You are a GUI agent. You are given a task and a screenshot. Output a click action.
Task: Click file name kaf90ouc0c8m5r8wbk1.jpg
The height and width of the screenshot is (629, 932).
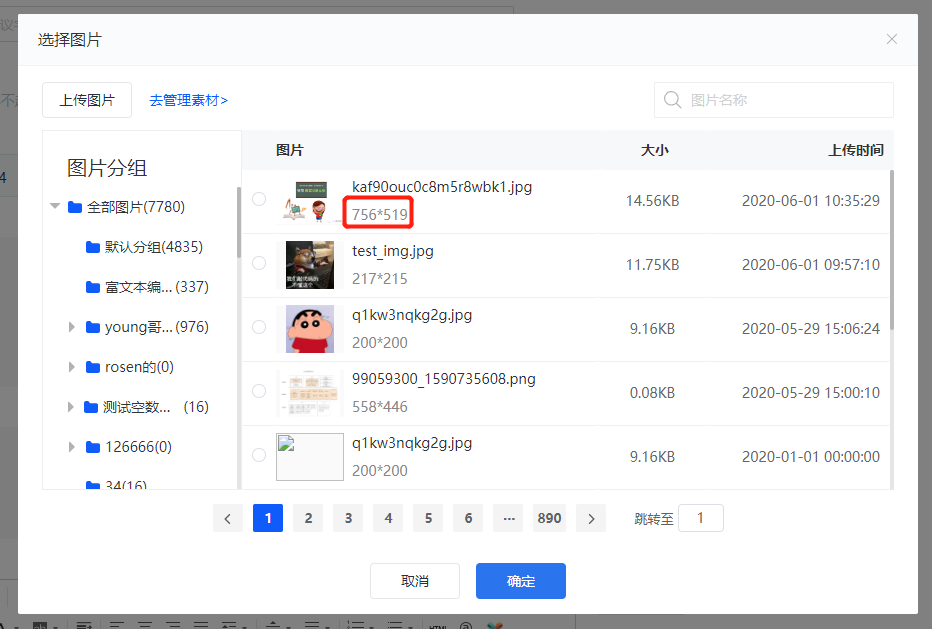(x=442, y=187)
